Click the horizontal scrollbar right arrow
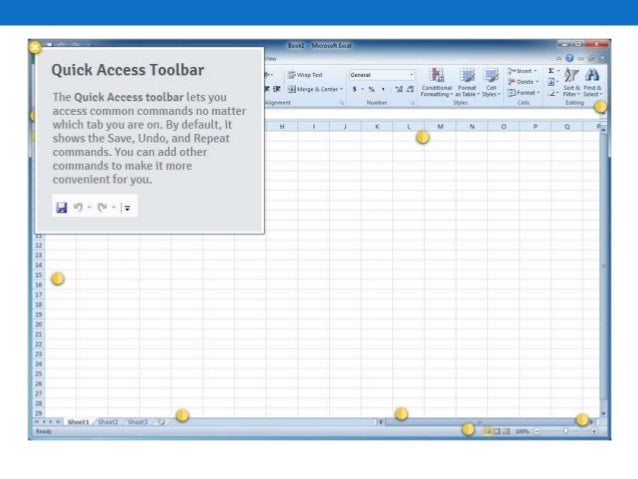Image resolution: width=638 pixels, height=479 pixels. click(x=591, y=422)
